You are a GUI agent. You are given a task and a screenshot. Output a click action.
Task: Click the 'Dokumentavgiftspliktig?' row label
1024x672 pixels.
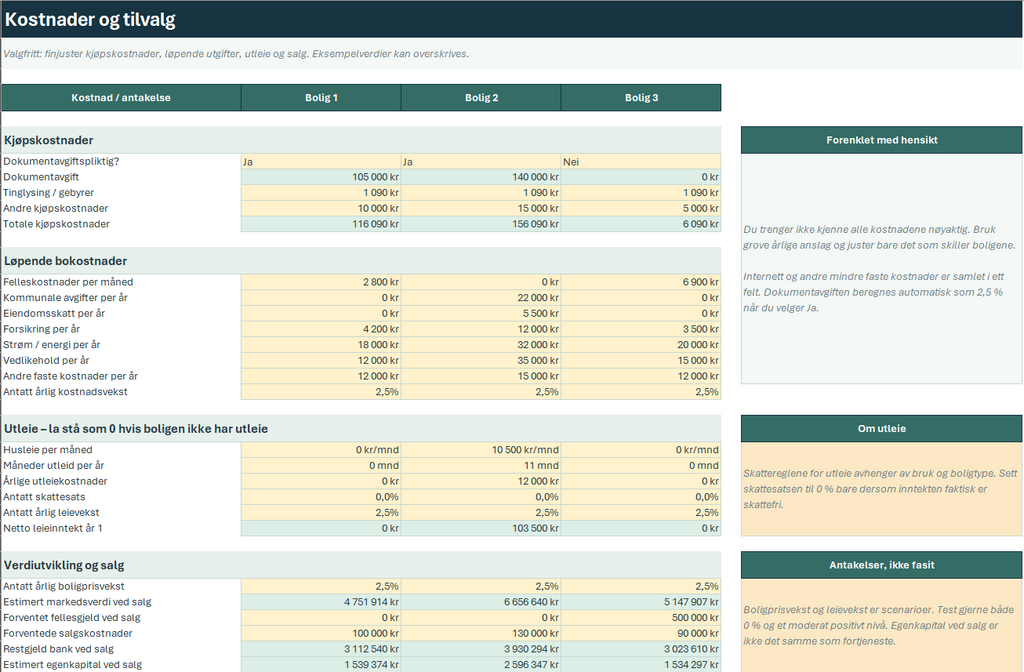click(x=61, y=161)
